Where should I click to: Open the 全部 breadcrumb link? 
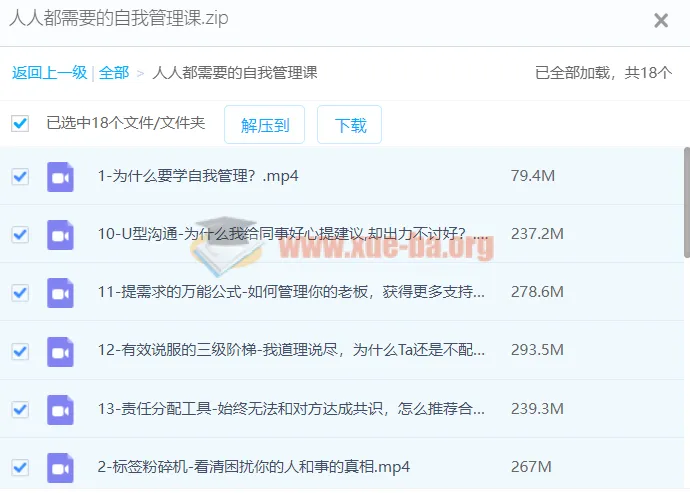114,73
